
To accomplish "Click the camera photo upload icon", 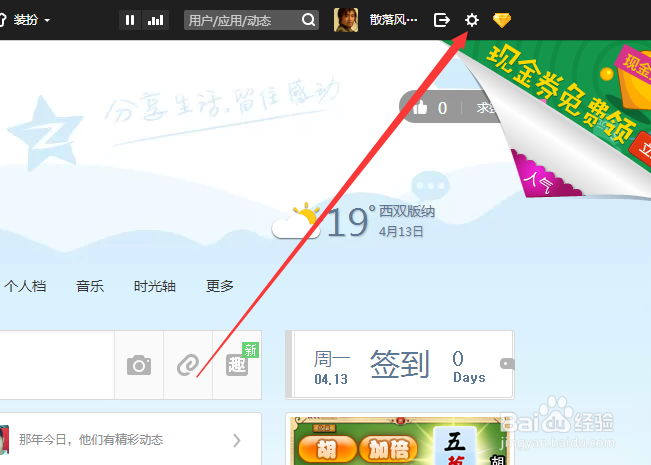I will (139, 365).
